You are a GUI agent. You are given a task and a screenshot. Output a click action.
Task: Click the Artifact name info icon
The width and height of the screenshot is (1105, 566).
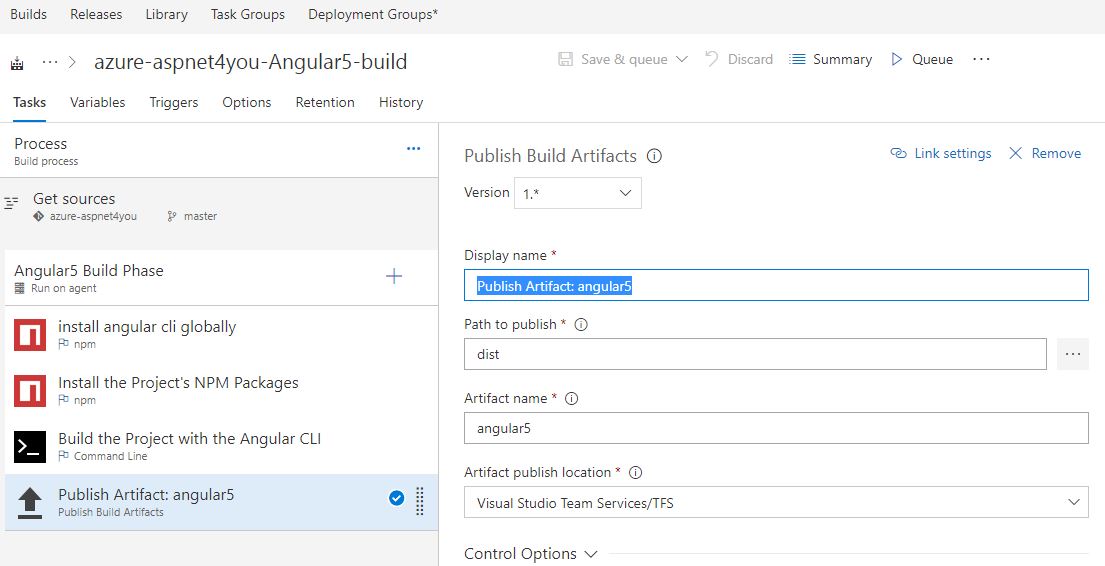572,398
